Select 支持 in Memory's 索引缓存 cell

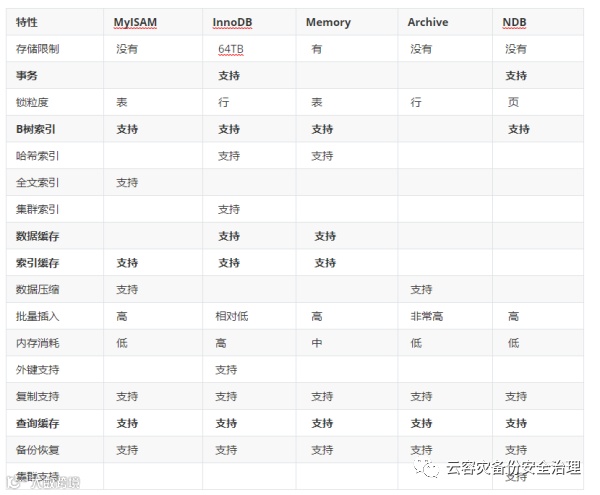[325, 263]
